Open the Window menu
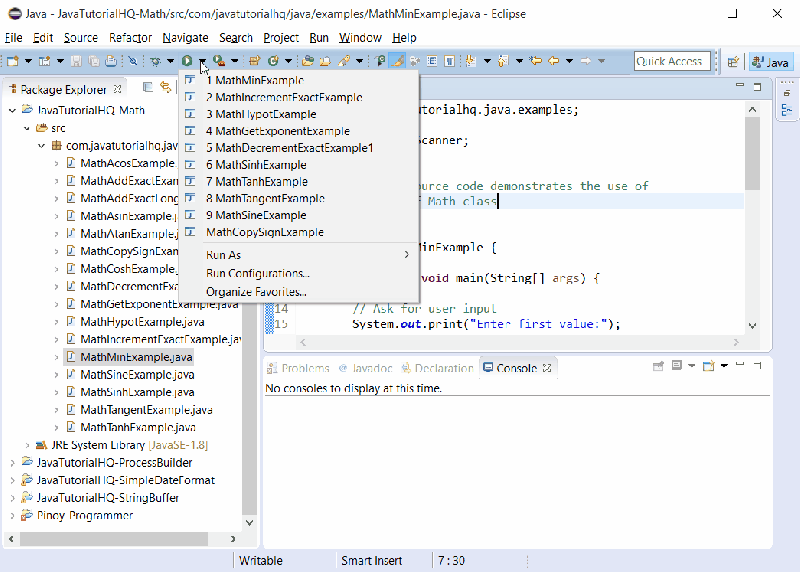 point(360,38)
